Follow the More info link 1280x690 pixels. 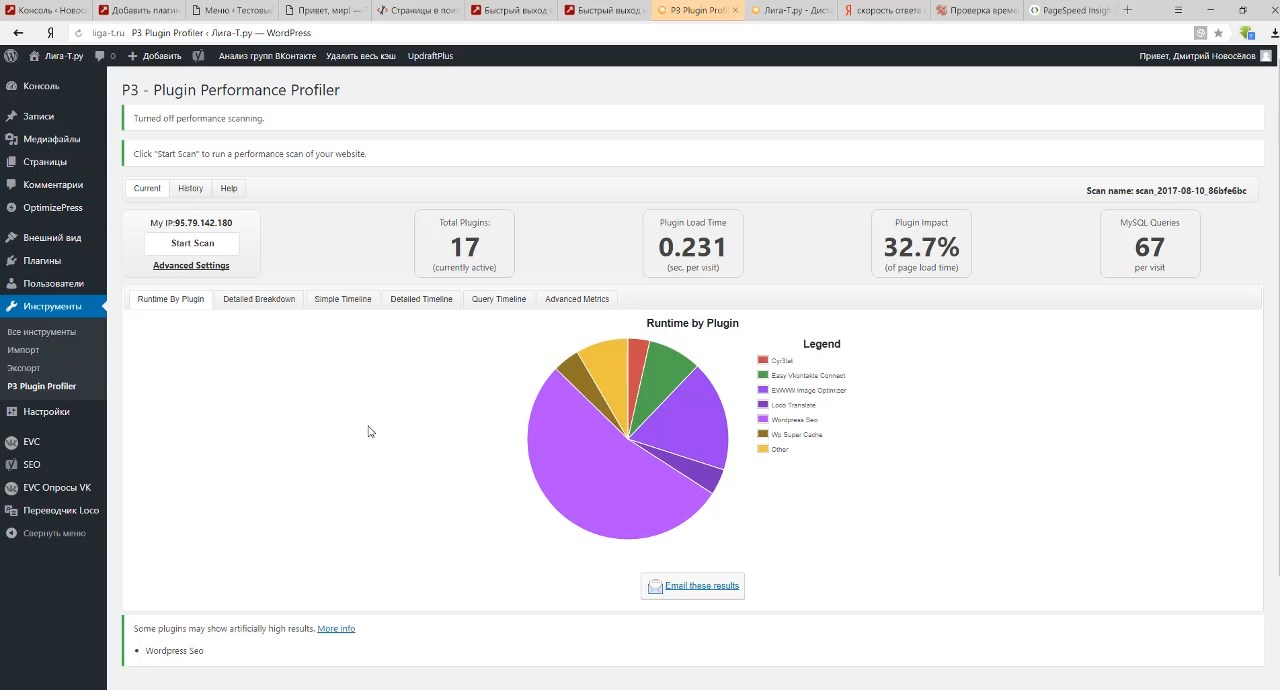pos(336,629)
